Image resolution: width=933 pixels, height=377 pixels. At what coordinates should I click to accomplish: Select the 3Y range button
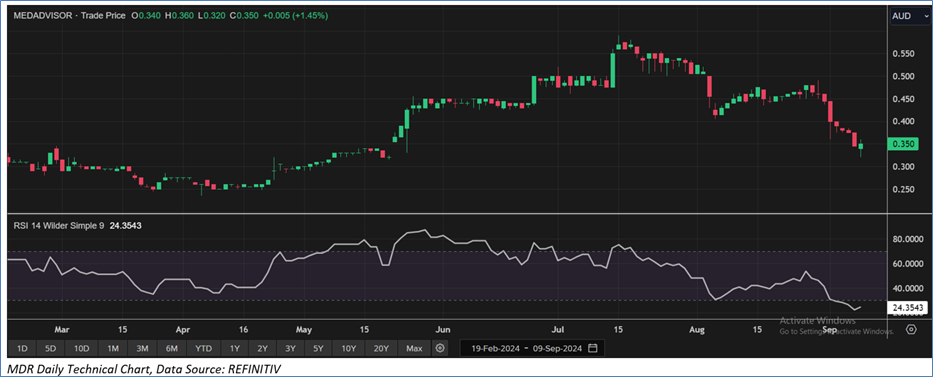[x=290, y=348]
